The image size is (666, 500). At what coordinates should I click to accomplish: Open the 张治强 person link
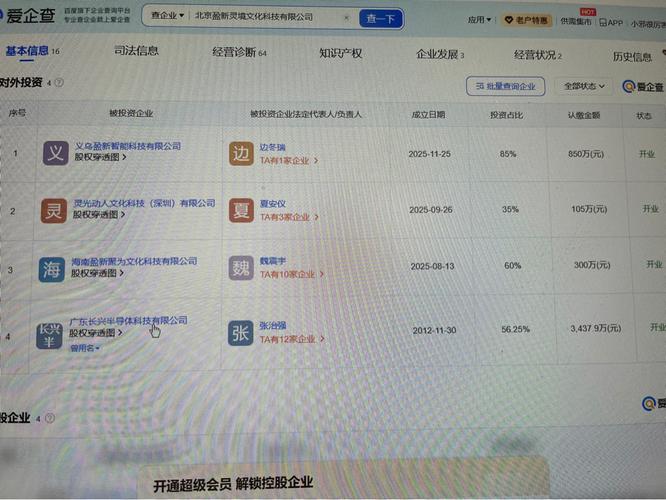[x=273, y=326]
